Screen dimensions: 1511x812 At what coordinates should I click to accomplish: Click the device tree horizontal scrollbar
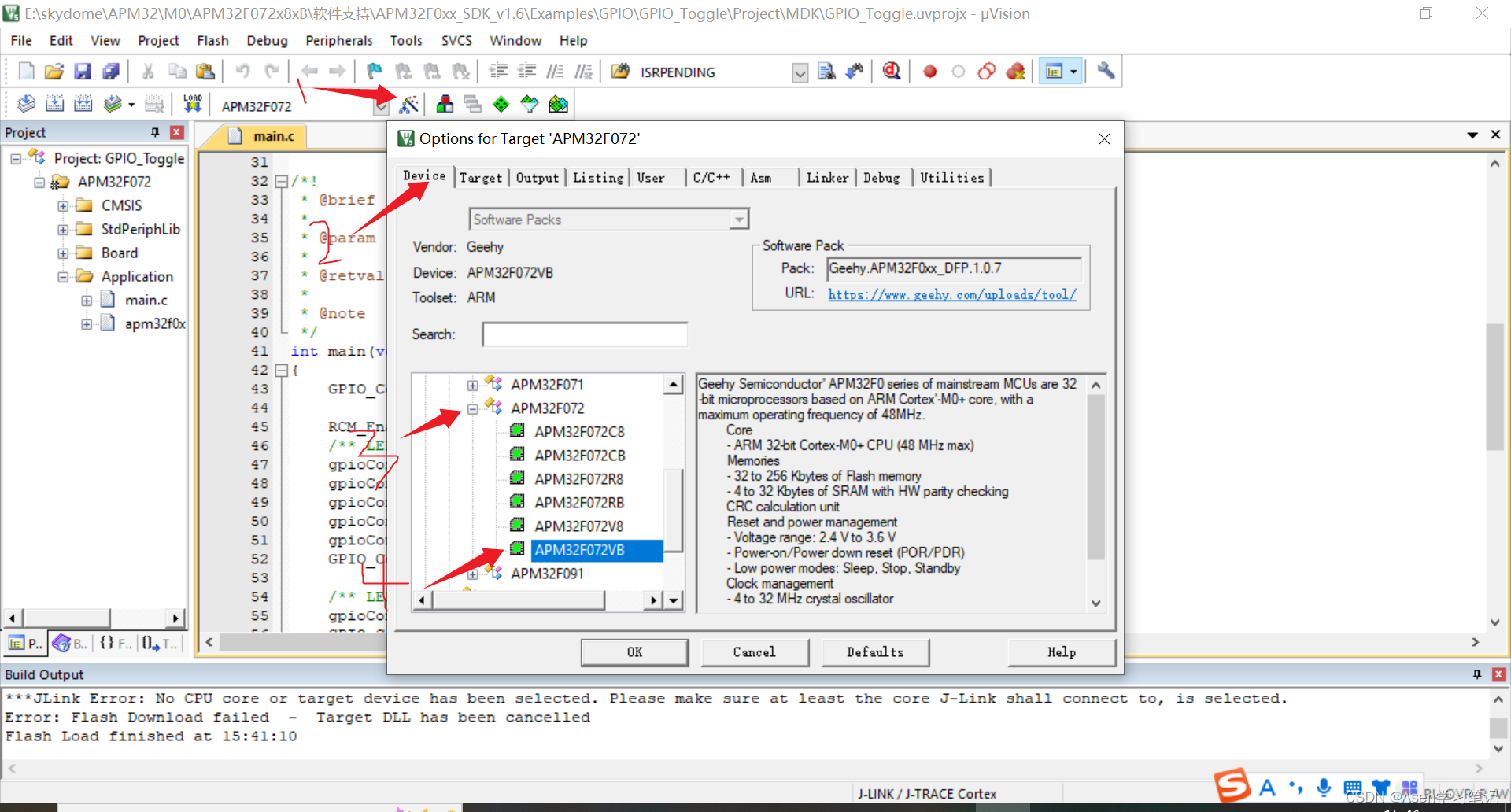click(539, 600)
